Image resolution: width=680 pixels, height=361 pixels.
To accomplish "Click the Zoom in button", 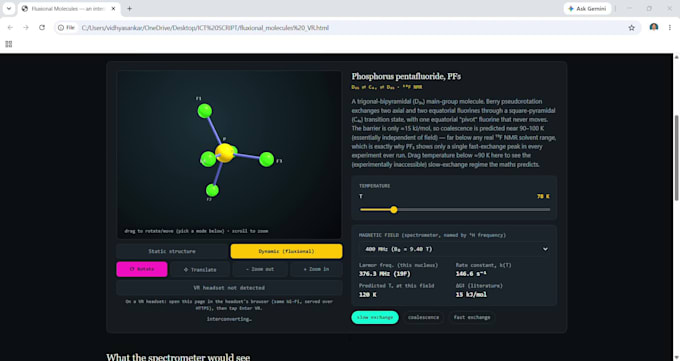I will pyautogui.click(x=316, y=269).
